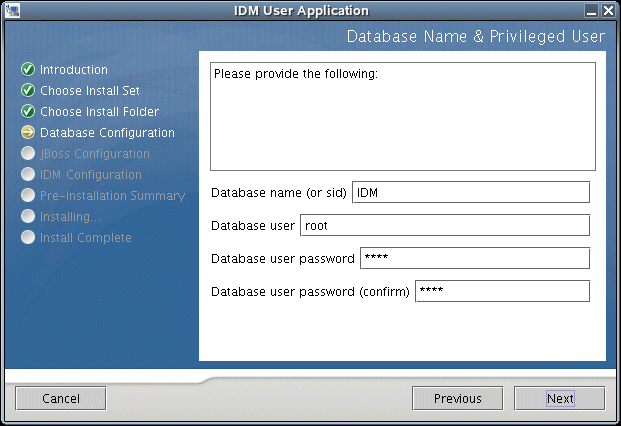Open the window menu icon in title bar
Screen dimensions: 621x426
(x=12, y=10)
